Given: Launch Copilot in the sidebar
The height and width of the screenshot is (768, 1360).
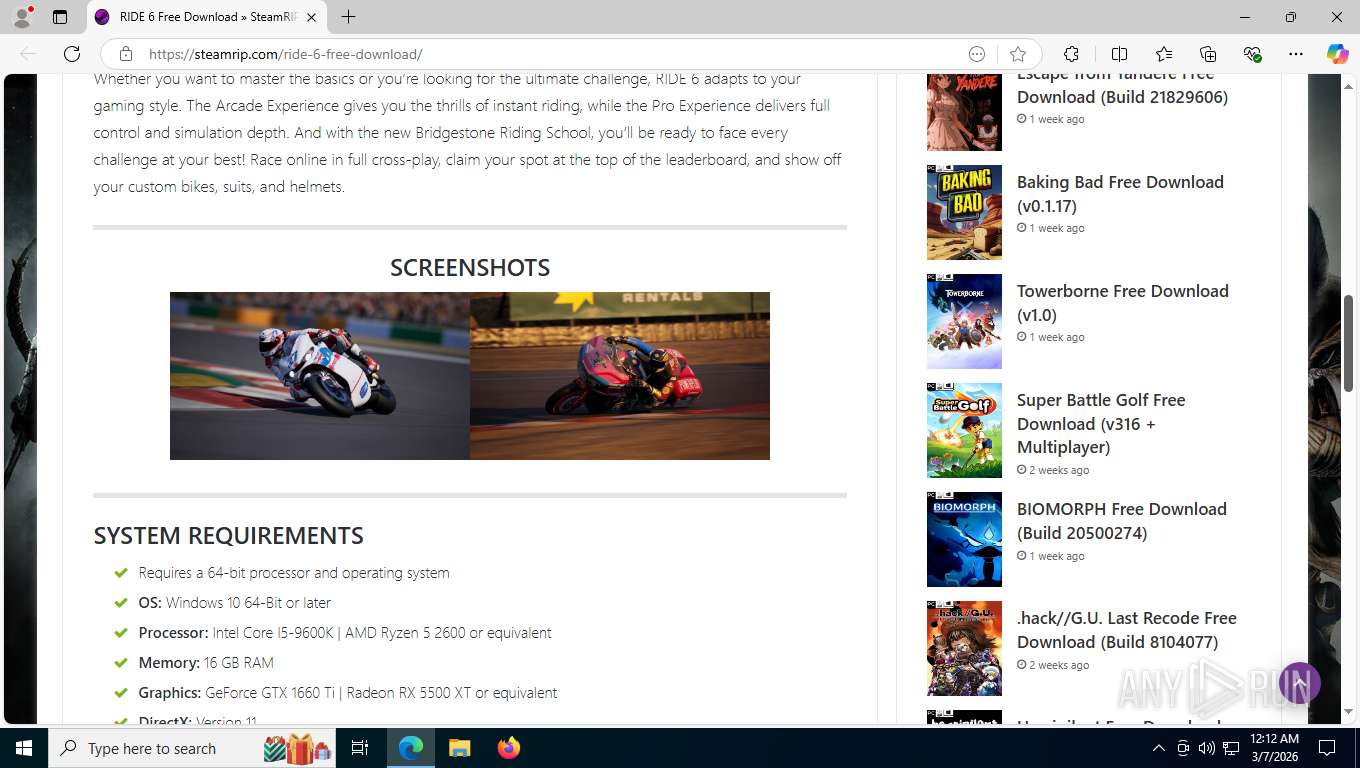Looking at the screenshot, I should (1337, 54).
